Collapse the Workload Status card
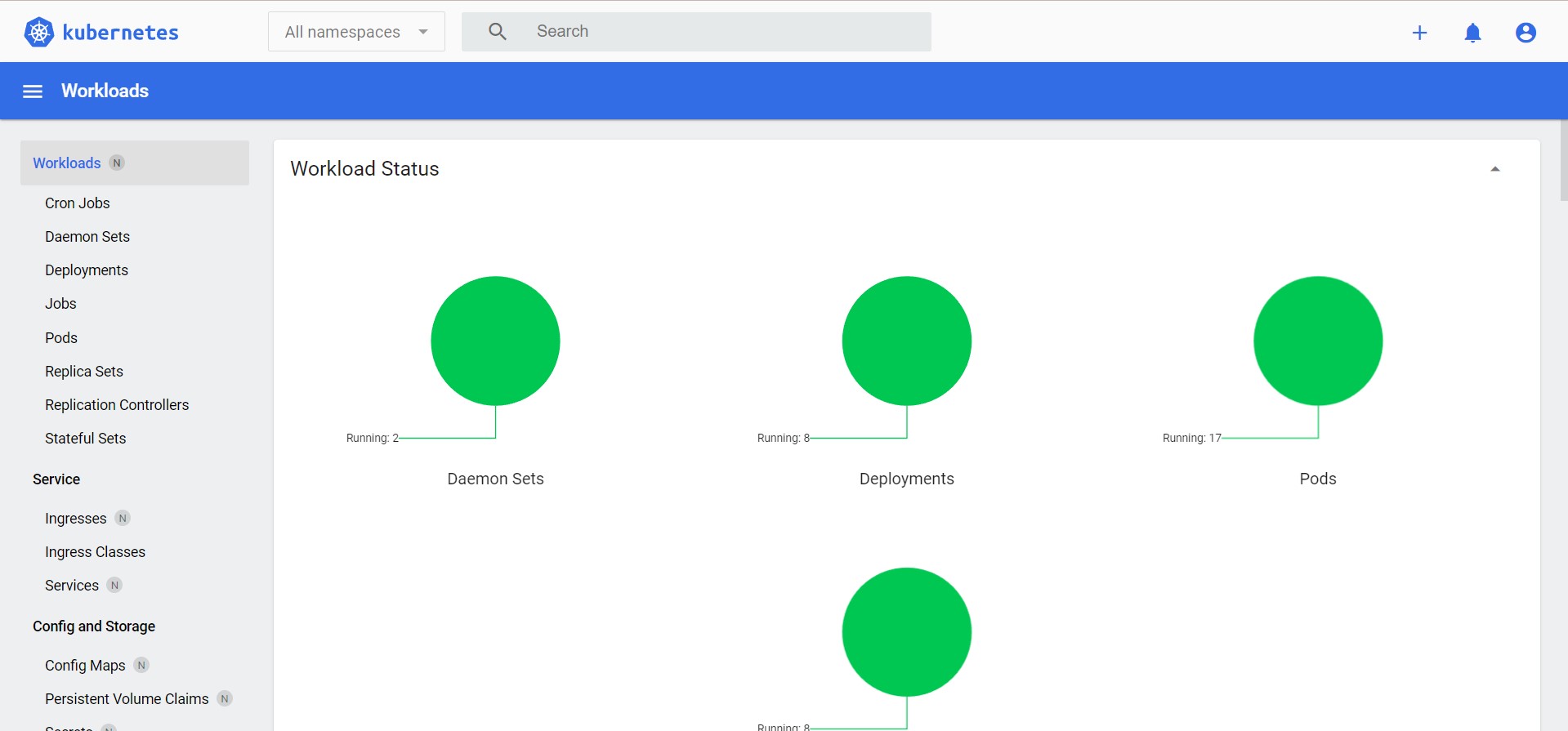 click(1494, 169)
